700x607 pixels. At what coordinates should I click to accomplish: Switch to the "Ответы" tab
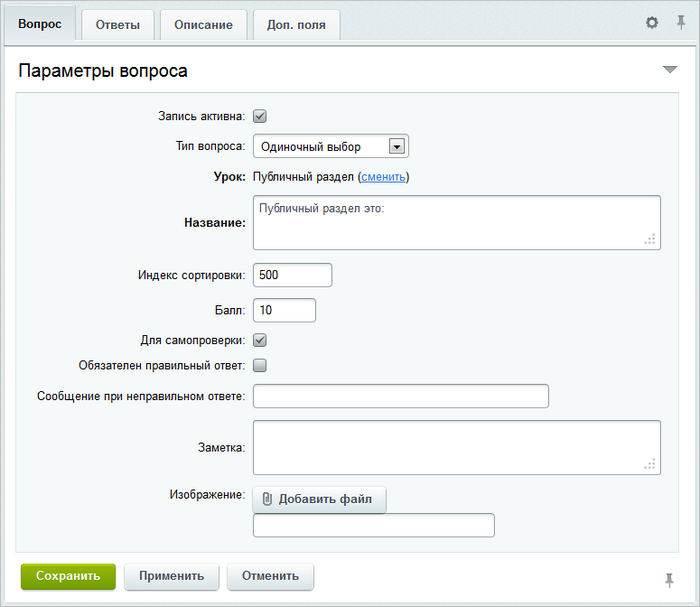pos(117,24)
